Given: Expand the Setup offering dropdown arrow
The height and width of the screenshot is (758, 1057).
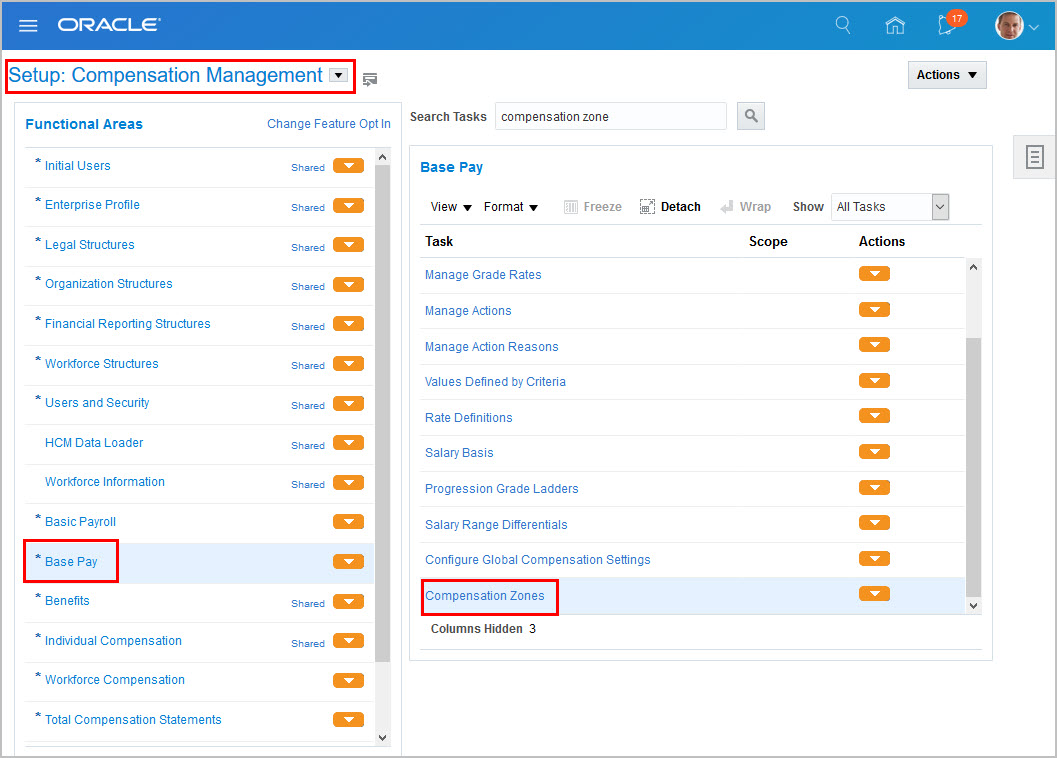Looking at the screenshot, I should click(x=339, y=76).
